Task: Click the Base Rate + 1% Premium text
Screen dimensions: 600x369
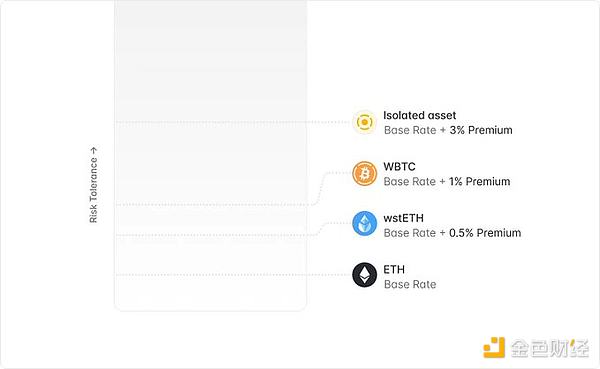Action: [x=447, y=181]
